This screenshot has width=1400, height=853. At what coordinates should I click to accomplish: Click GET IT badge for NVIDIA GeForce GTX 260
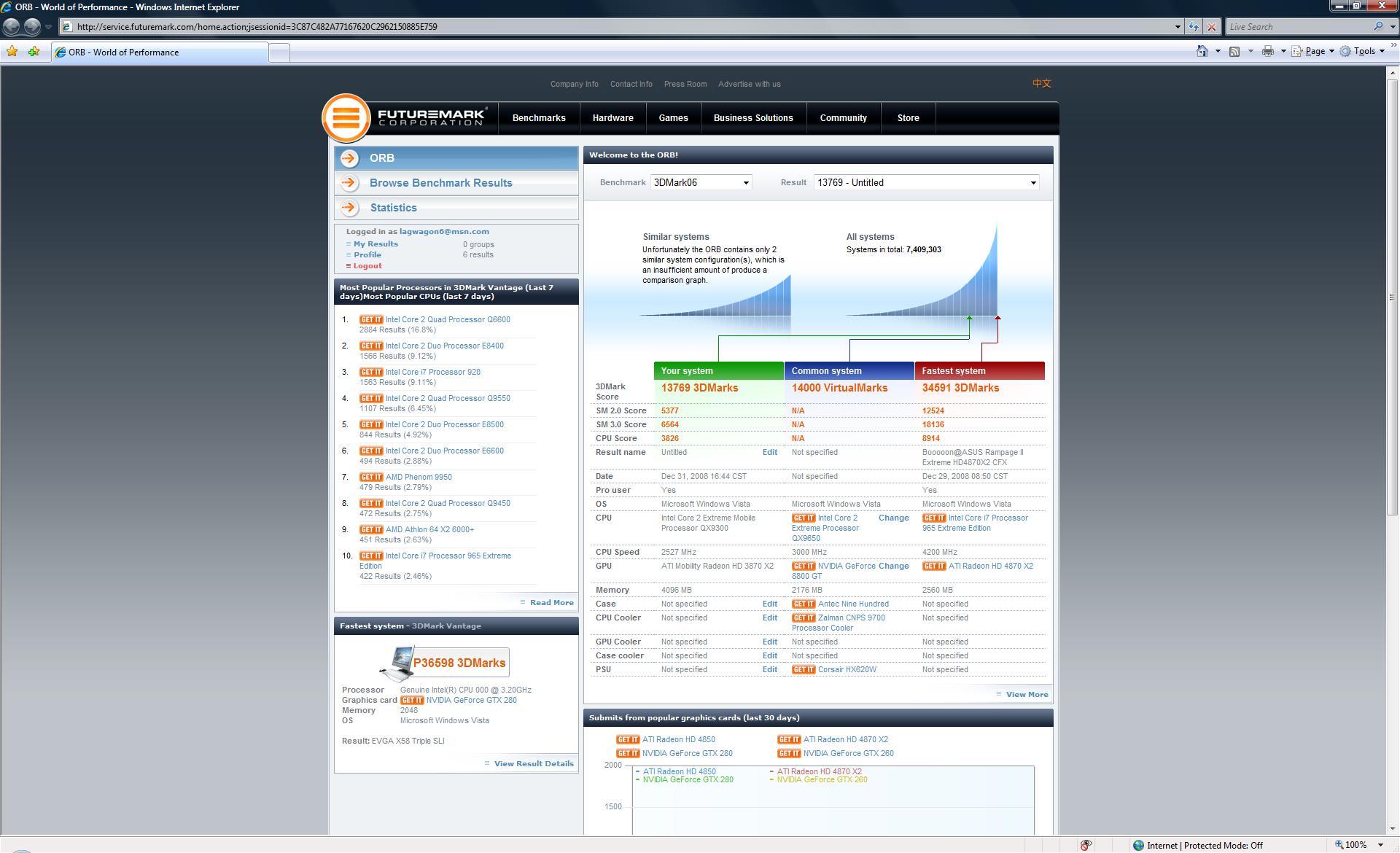tap(789, 754)
